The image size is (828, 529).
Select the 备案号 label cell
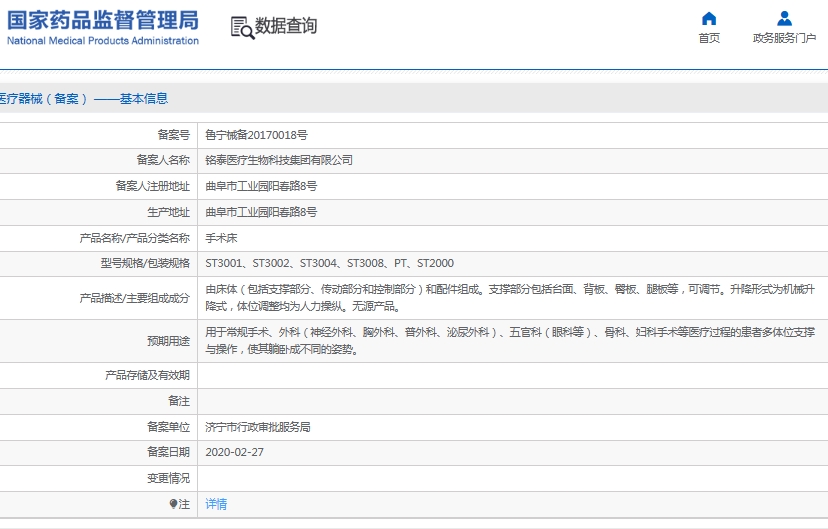(x=173, y=135)
